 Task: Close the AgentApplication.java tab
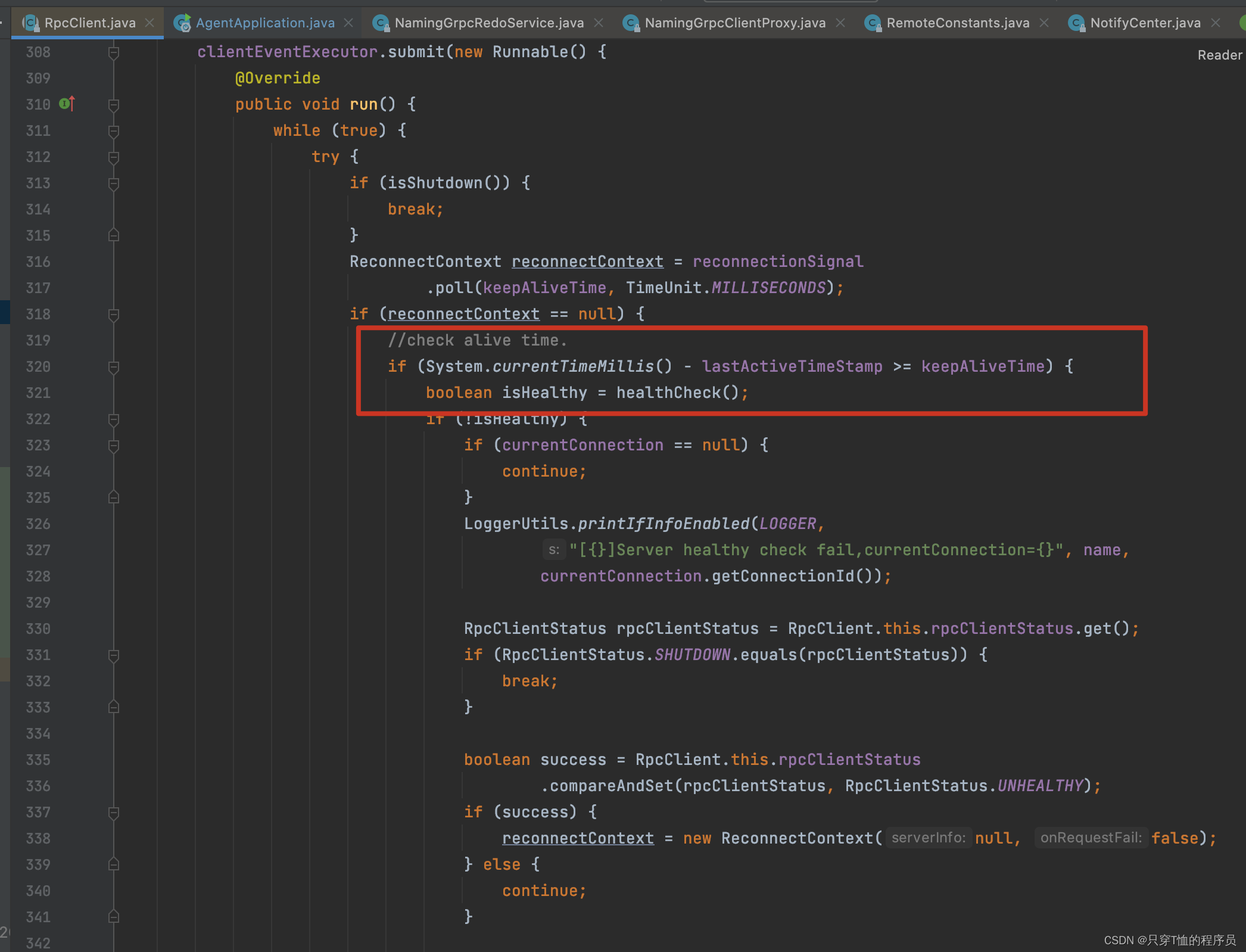[x=349, y=23]
